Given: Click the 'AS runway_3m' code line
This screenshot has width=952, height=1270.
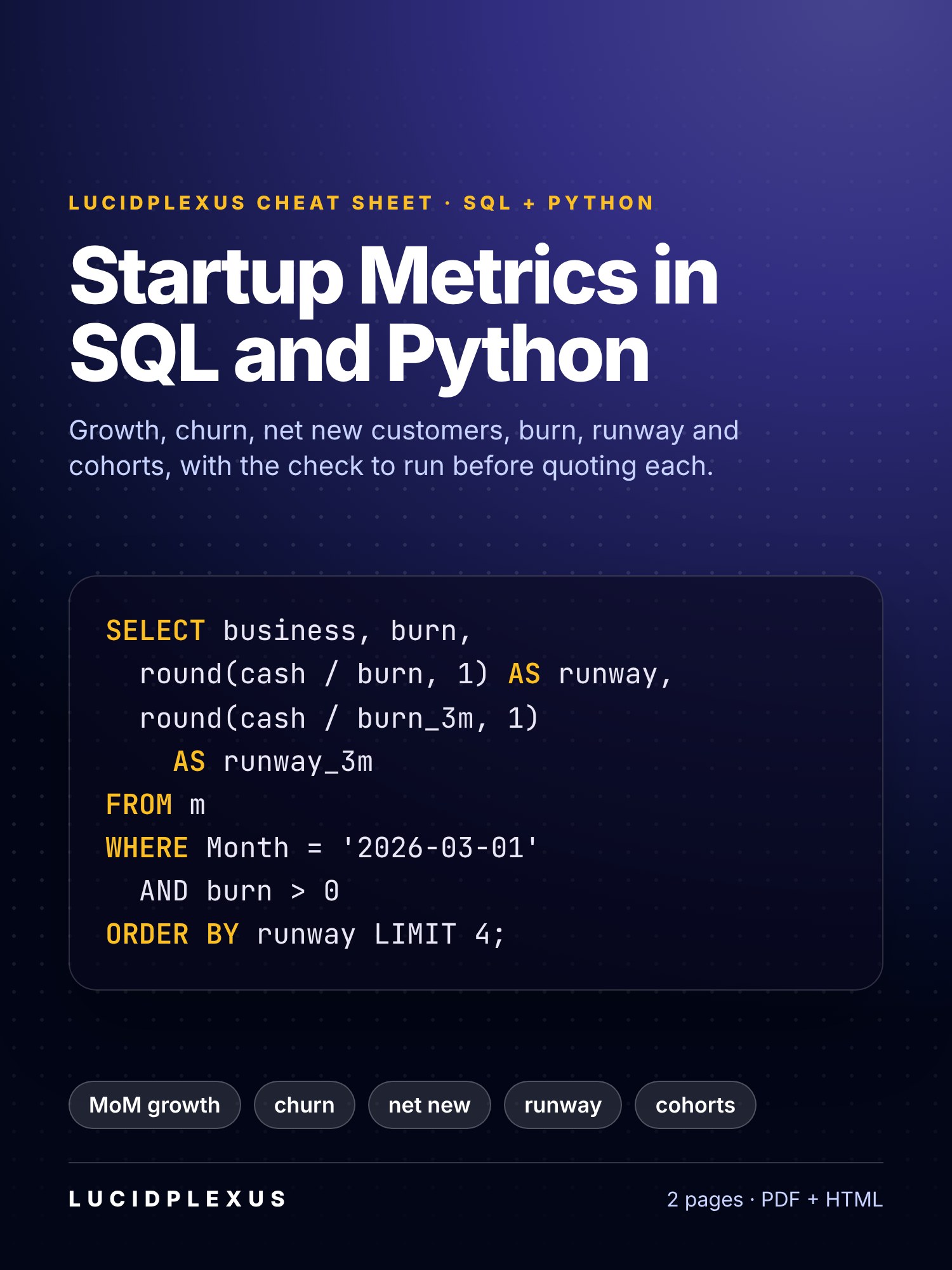Looking at the screenshot, I should click(x=273, y=761).
